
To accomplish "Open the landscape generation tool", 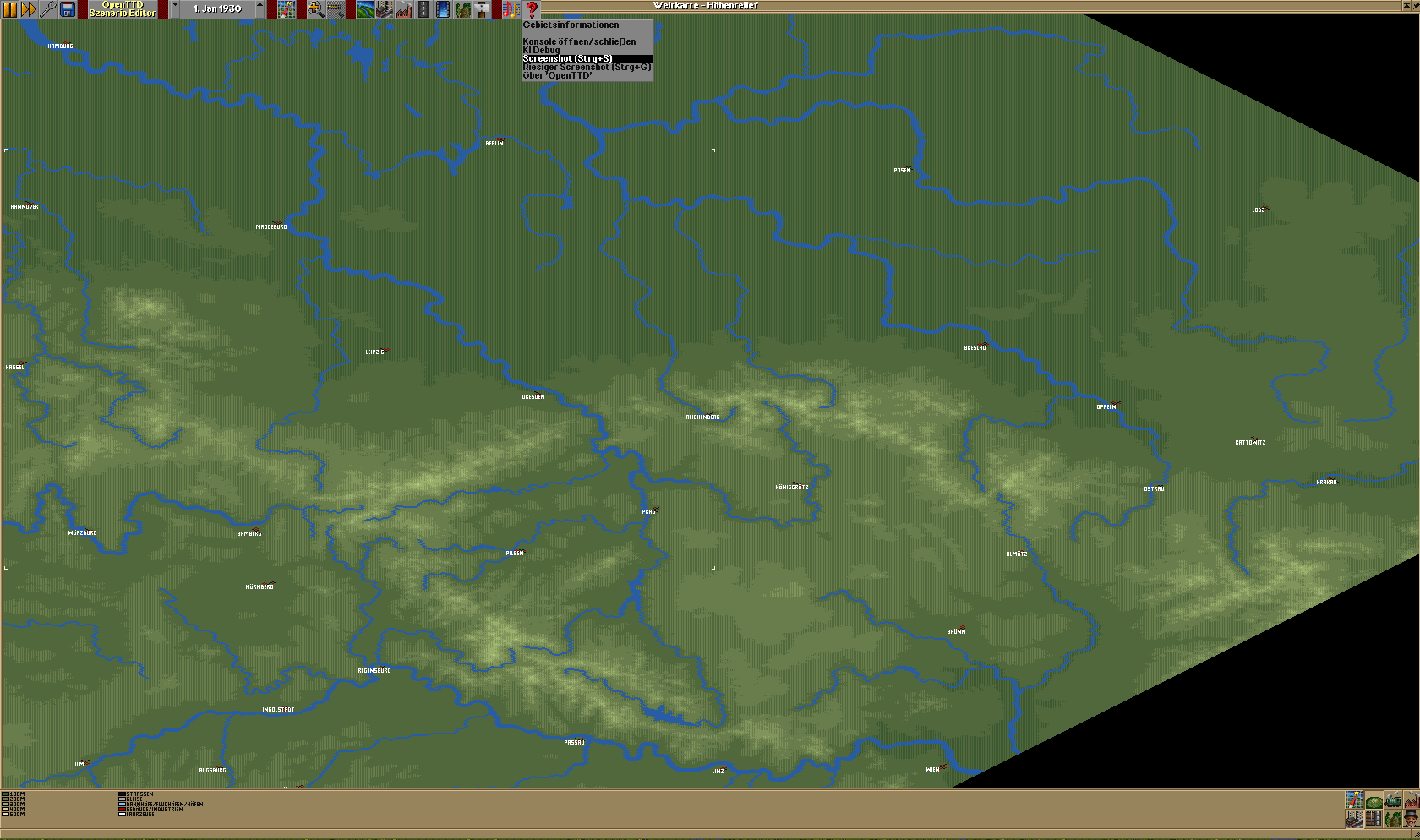I will coord(365,9).
